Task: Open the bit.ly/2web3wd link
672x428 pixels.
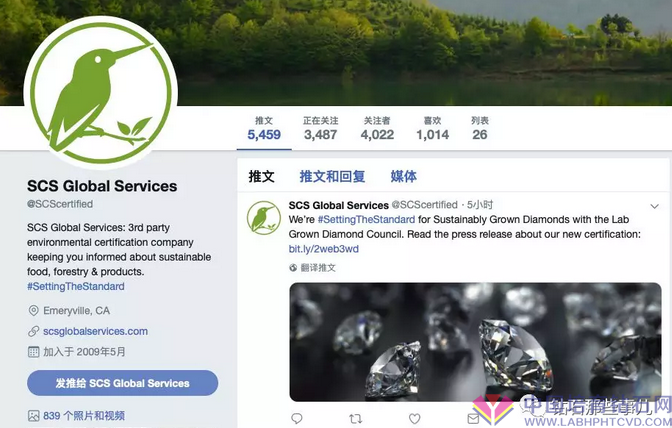Action: pyautogui.click(x=324, y=249)
